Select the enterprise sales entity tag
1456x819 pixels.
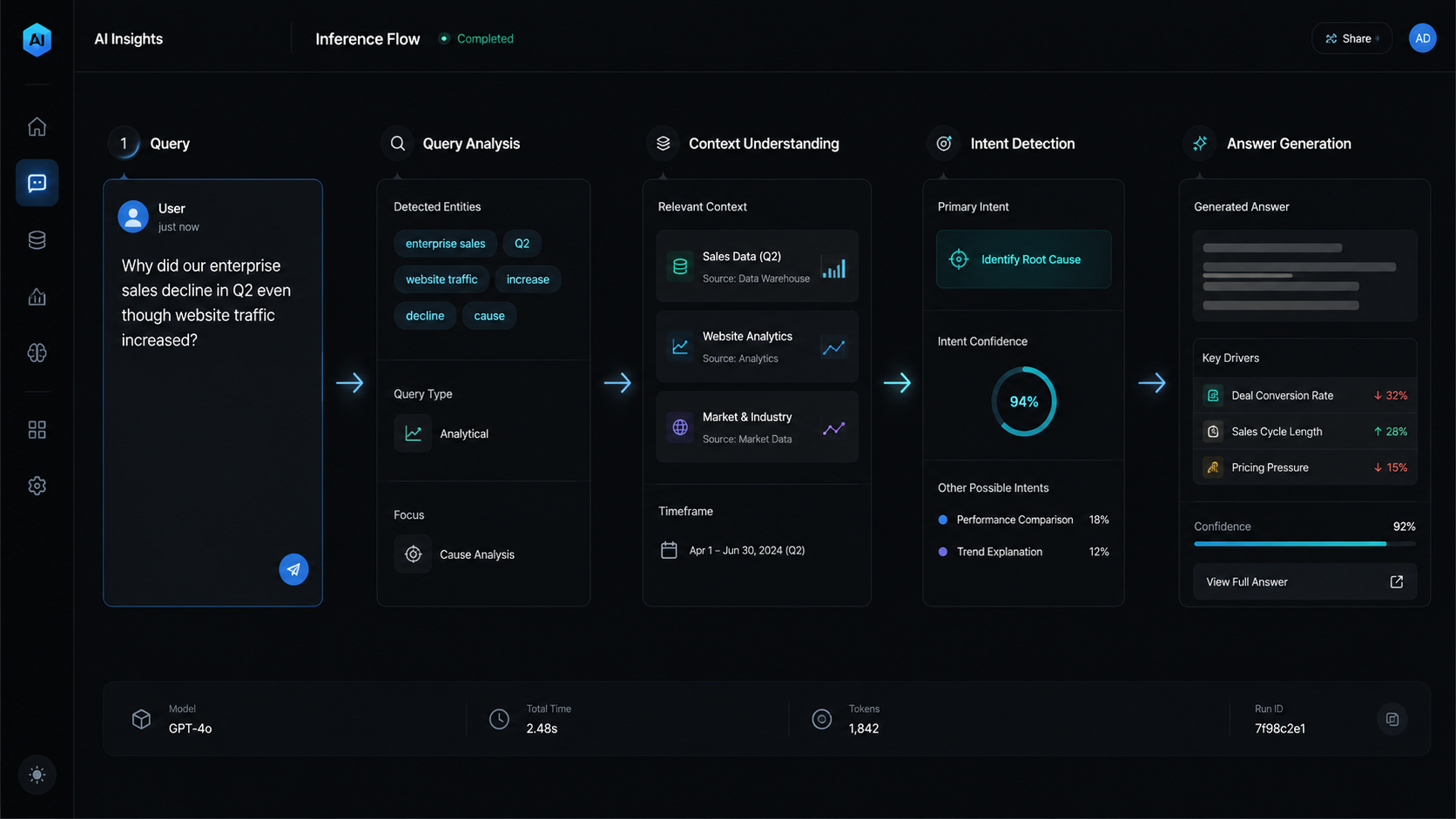(x=445, y=244)
